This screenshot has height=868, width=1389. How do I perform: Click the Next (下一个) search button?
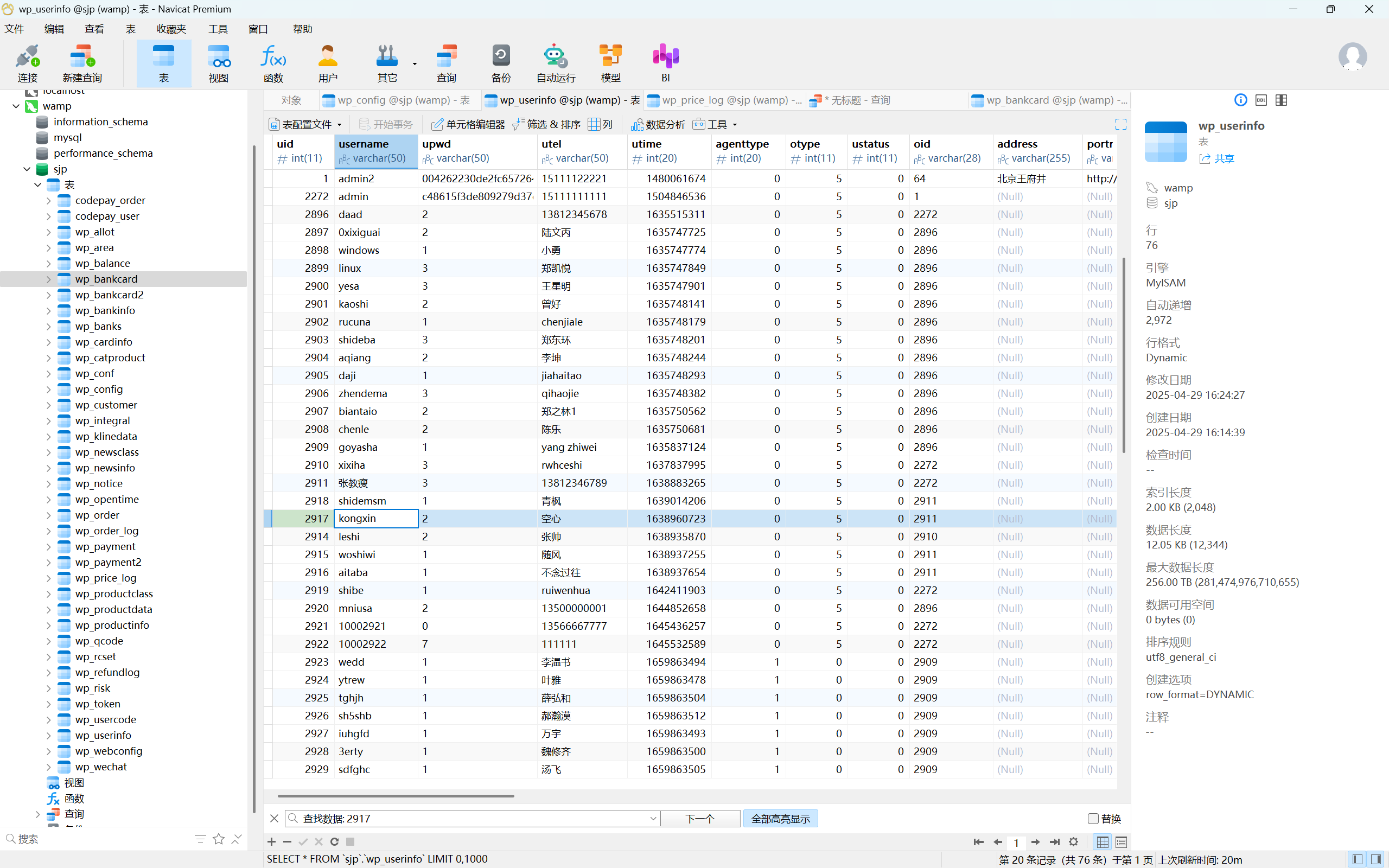tap(700, 819)
